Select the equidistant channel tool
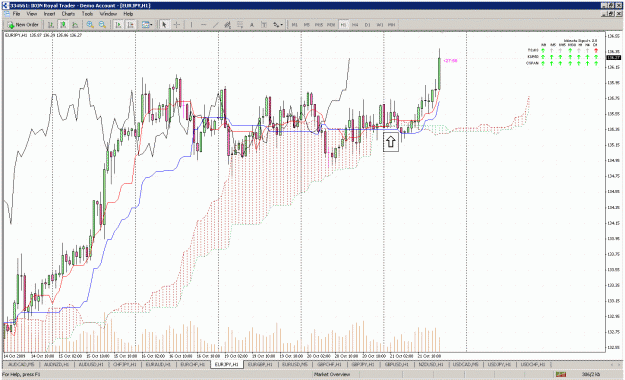 [228, 25]
